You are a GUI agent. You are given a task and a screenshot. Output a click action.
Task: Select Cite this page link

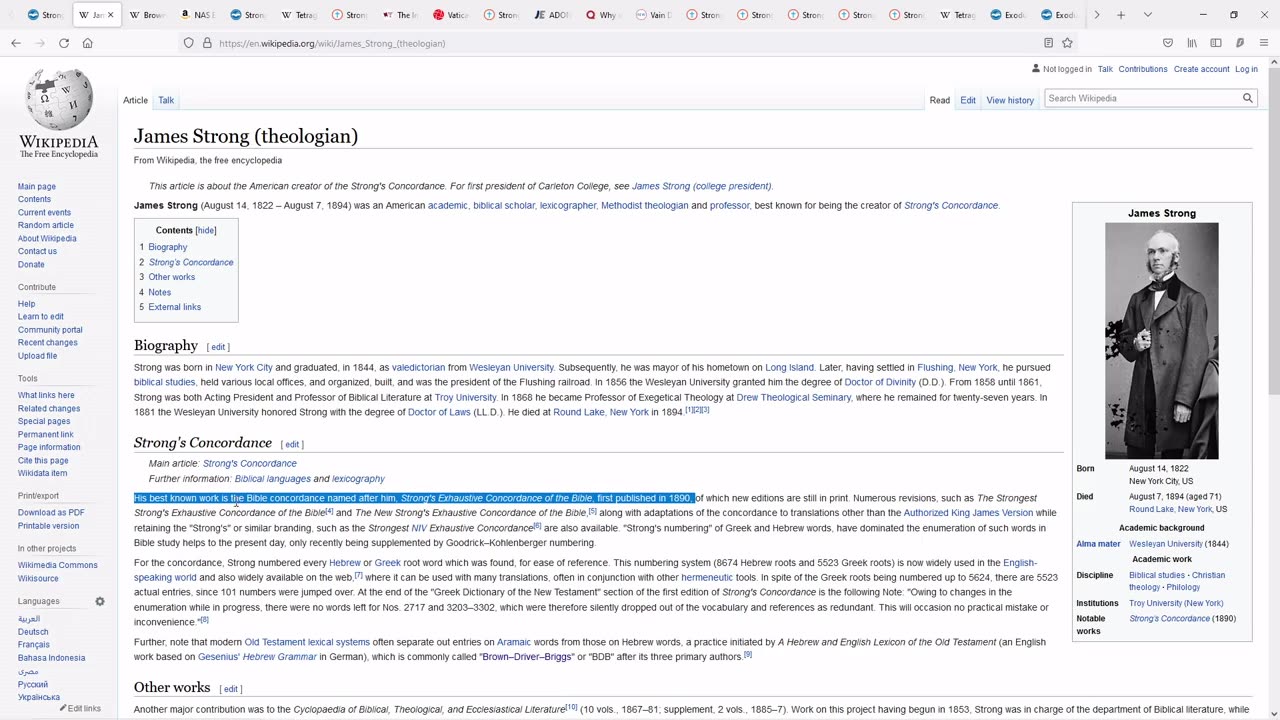coord(43,460)
